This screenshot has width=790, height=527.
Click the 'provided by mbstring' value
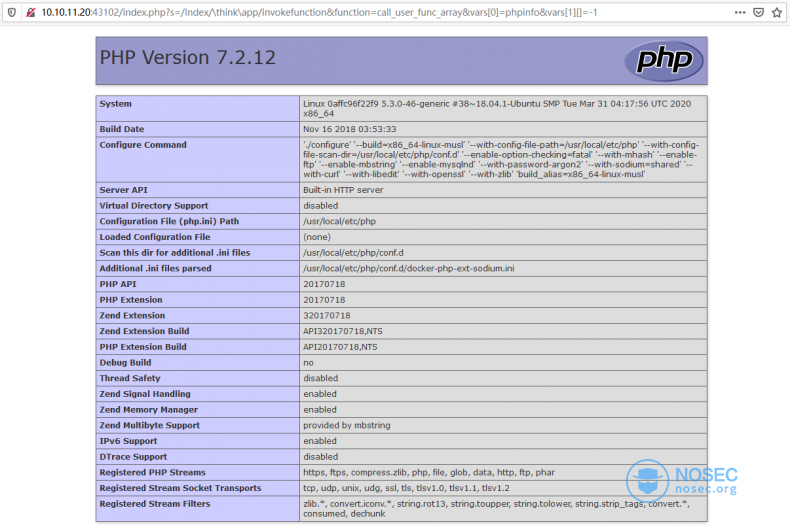point(347,425)
